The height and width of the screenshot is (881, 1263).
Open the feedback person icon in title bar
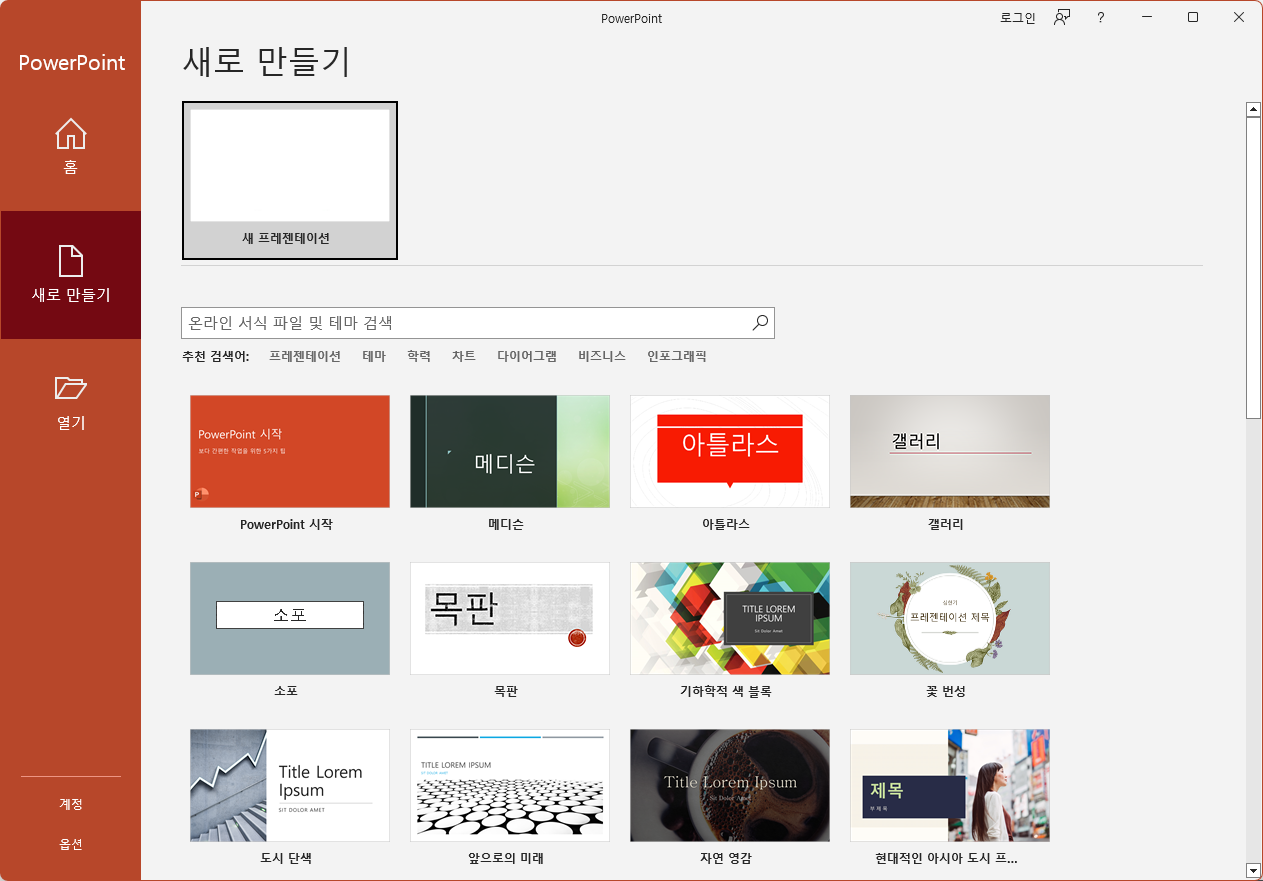[x=1062, y=18]
